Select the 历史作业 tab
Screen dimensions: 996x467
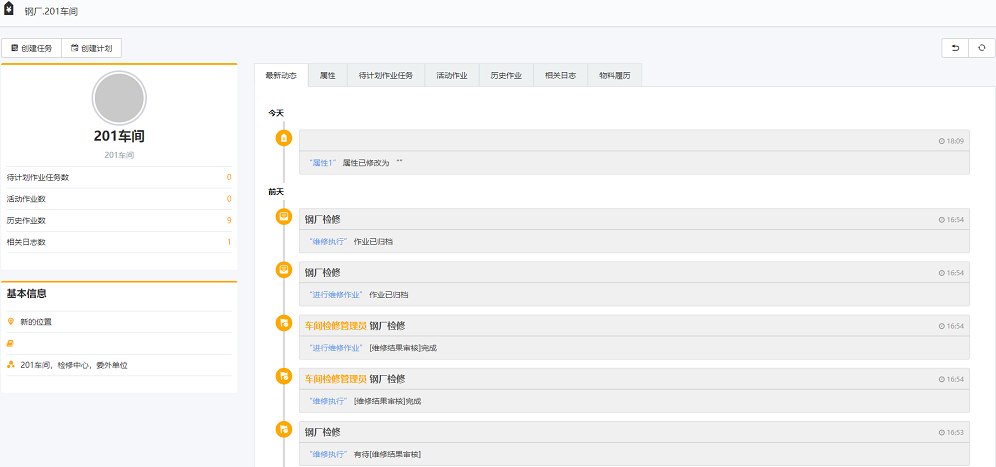[506, 75]
